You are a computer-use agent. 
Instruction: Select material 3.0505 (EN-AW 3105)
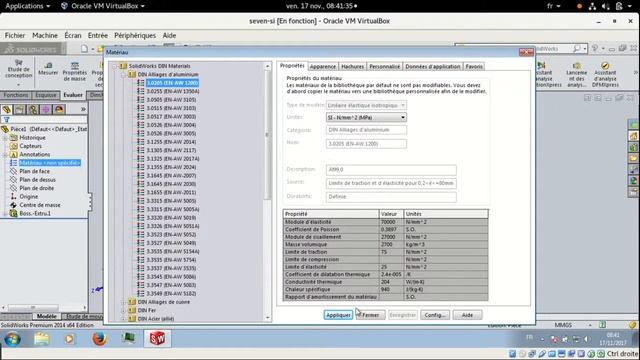pyautogui.click(x=171, y=100)
